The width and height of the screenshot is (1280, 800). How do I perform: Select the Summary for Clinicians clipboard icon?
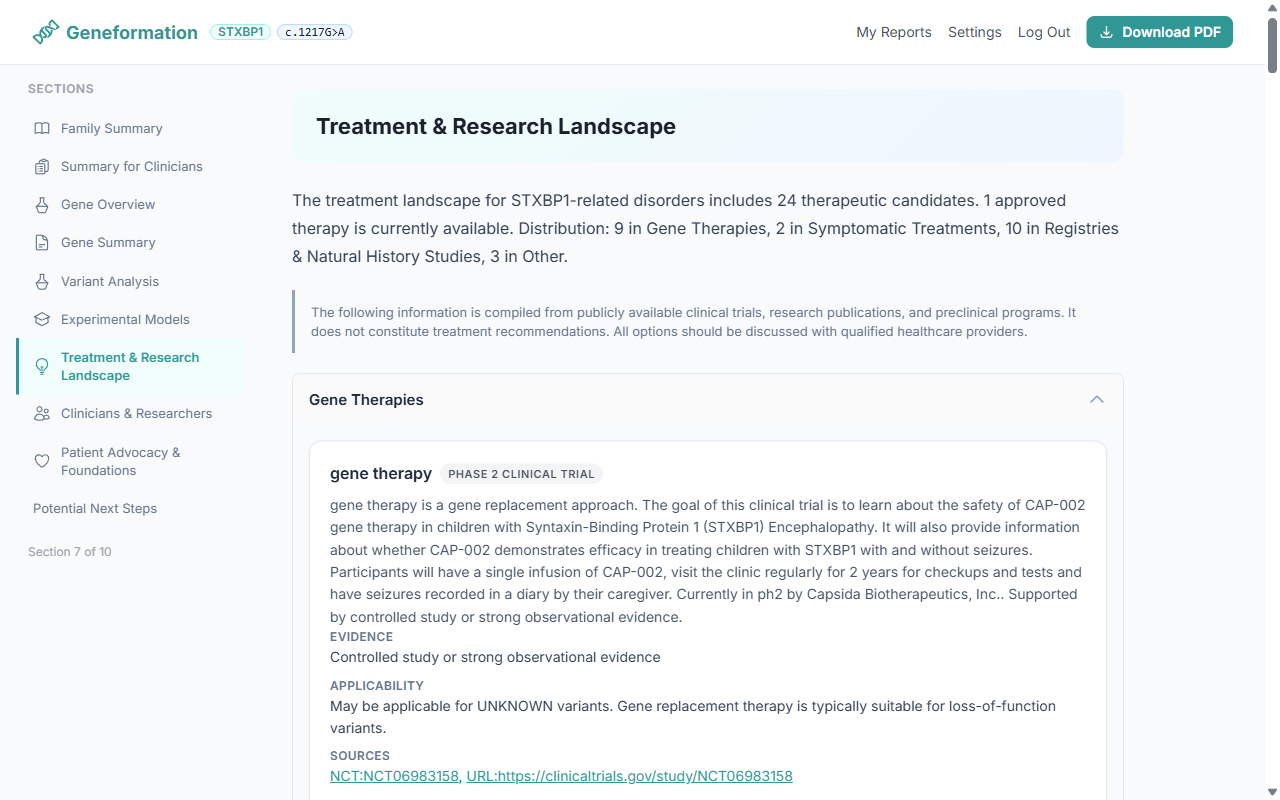(x=41, y=166)
